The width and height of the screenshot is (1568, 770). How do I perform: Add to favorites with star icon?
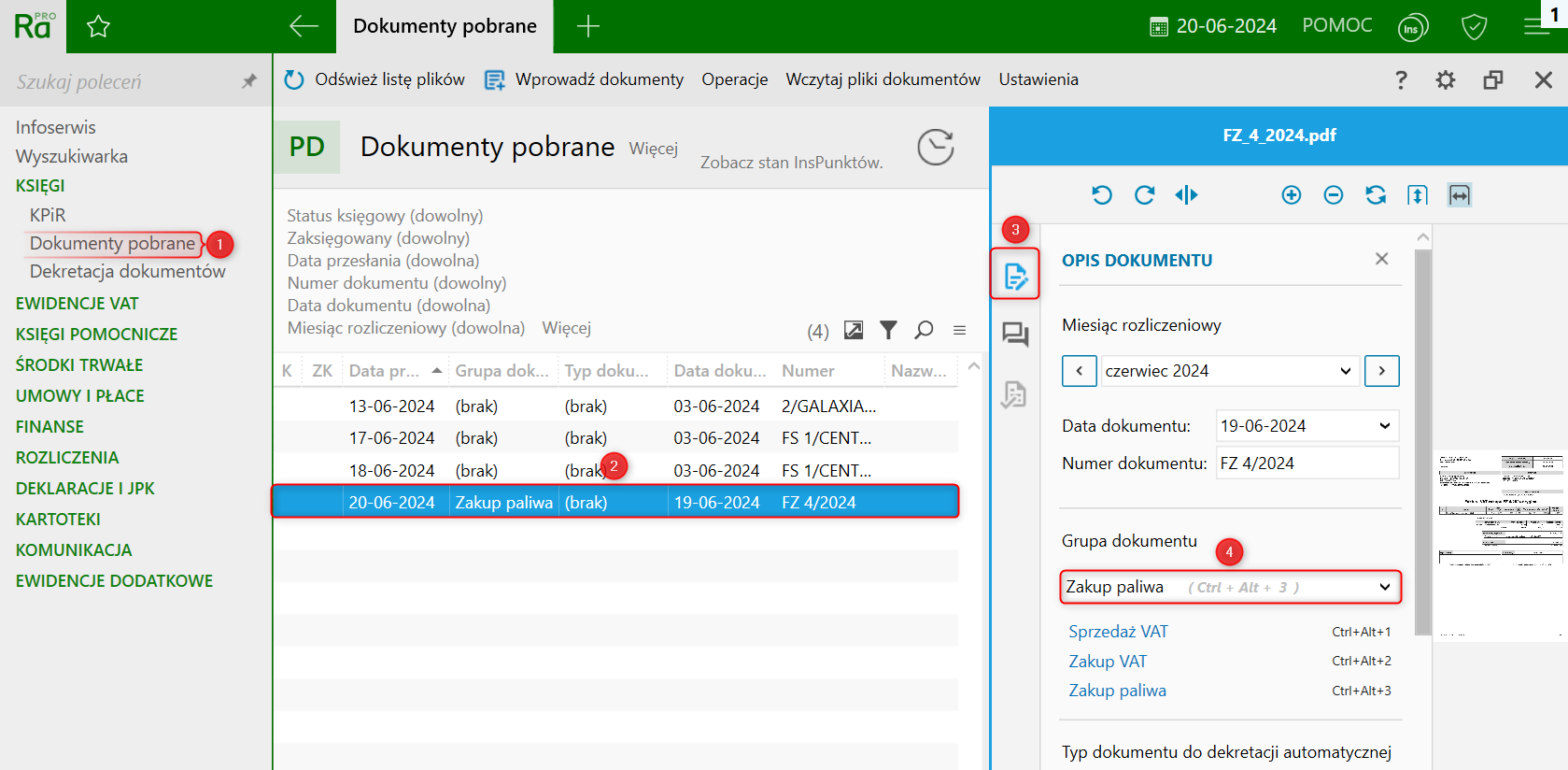(x=98, y=27)
